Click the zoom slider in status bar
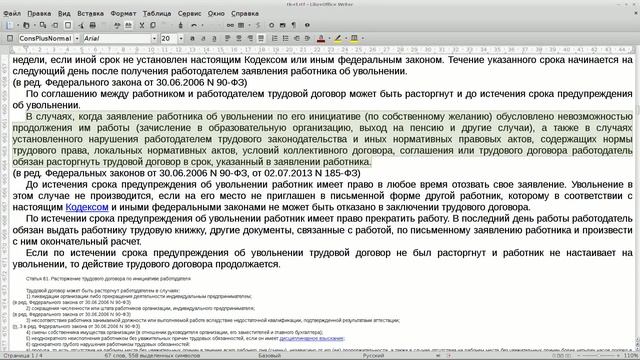 click(x=599, y=356)
